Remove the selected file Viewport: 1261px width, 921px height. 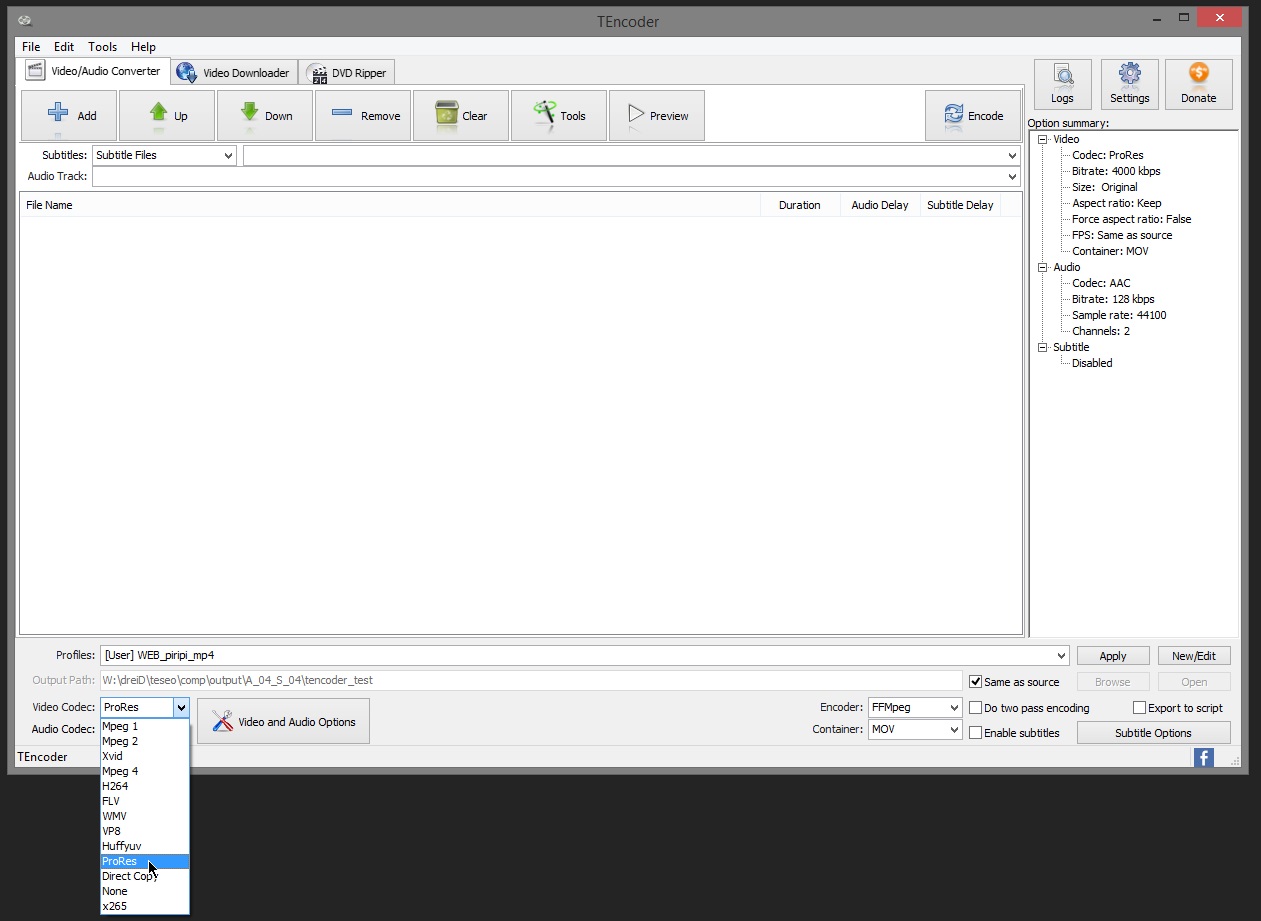pyautogui.click(x=363, y=116)
